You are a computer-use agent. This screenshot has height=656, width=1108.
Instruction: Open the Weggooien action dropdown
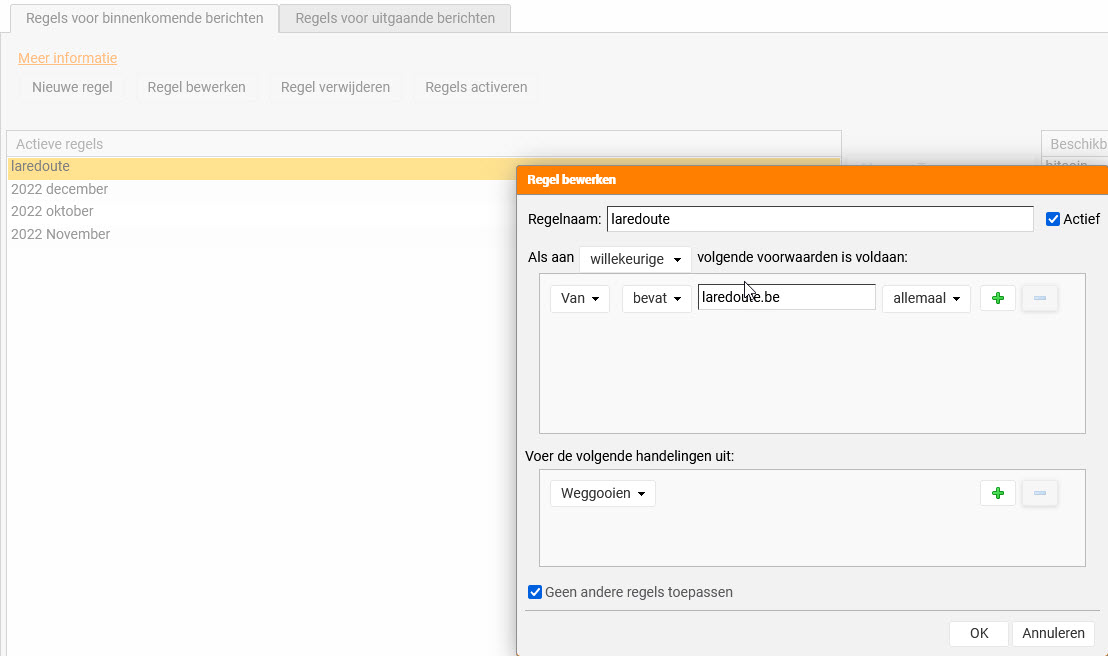click(x=603, y=493)
